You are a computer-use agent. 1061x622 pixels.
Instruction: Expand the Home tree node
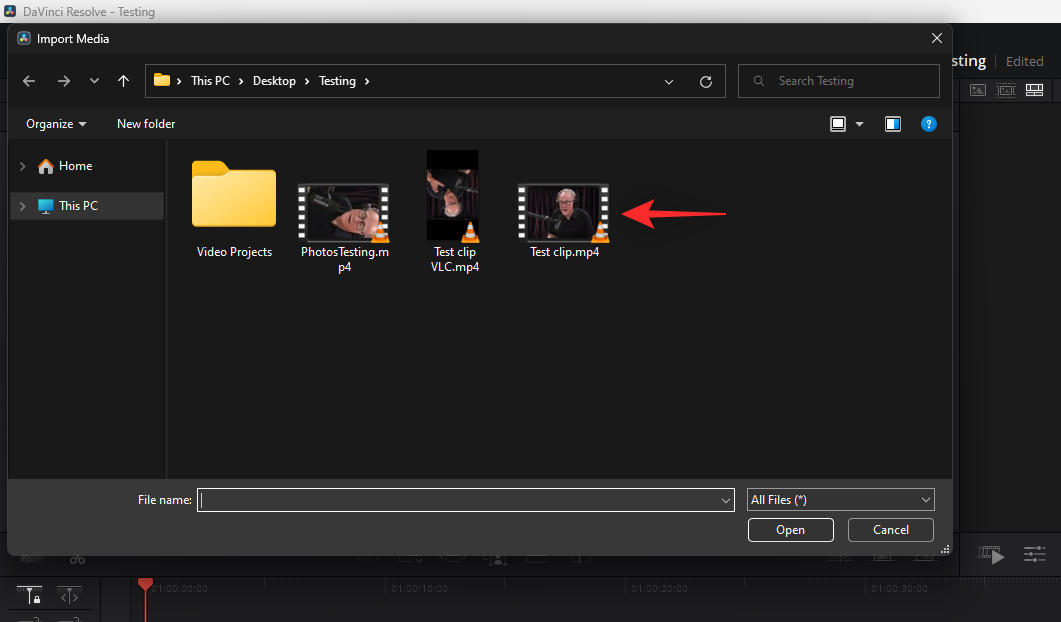(22, 166)
